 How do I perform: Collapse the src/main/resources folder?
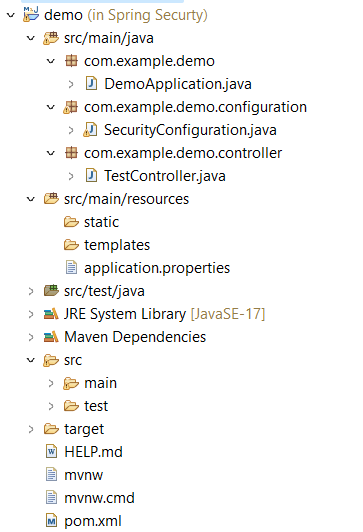point(31,199)
